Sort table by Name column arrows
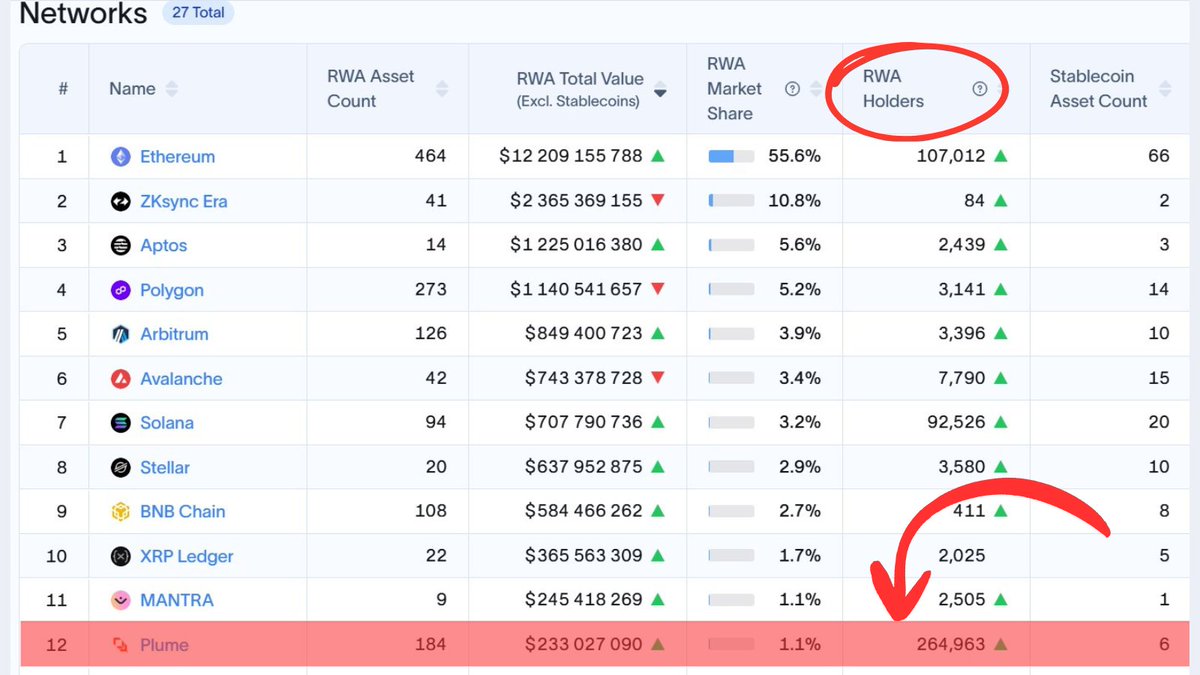1200x675 pixels. click(x=172, y=89)
